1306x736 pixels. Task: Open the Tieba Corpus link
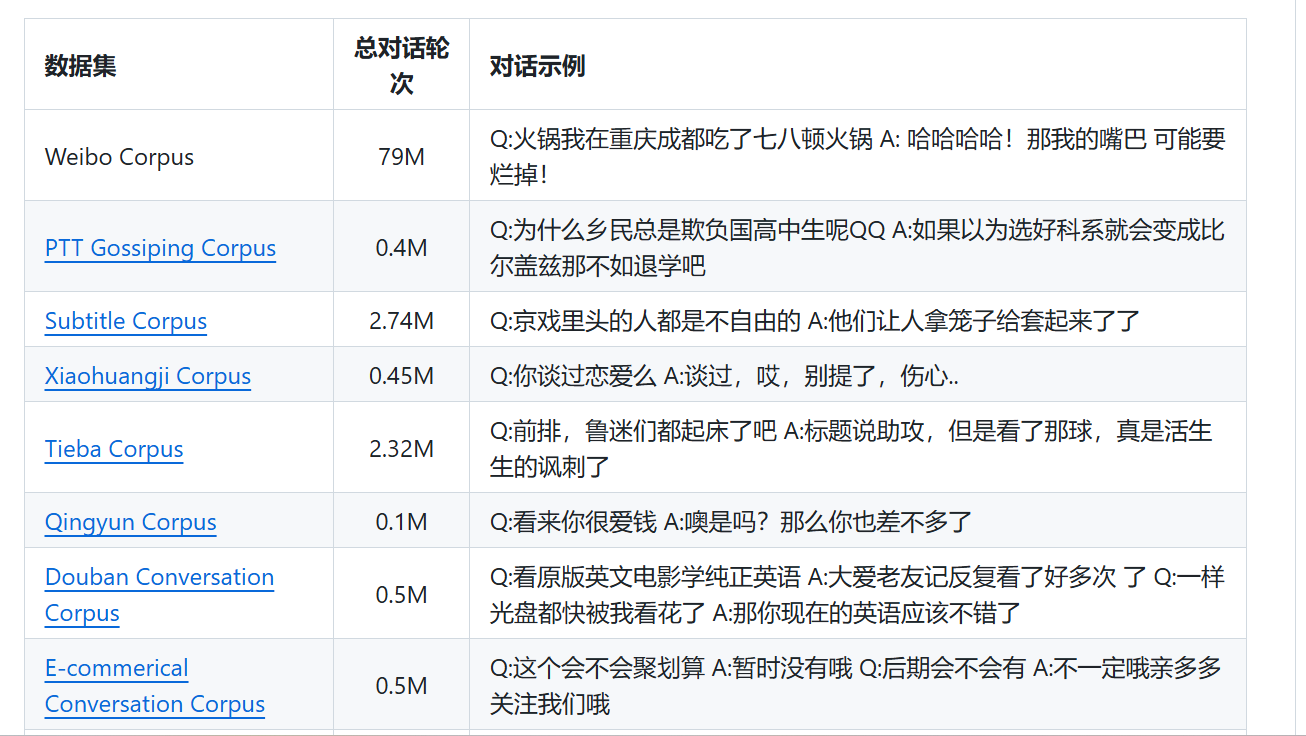(x=114, y=449)
